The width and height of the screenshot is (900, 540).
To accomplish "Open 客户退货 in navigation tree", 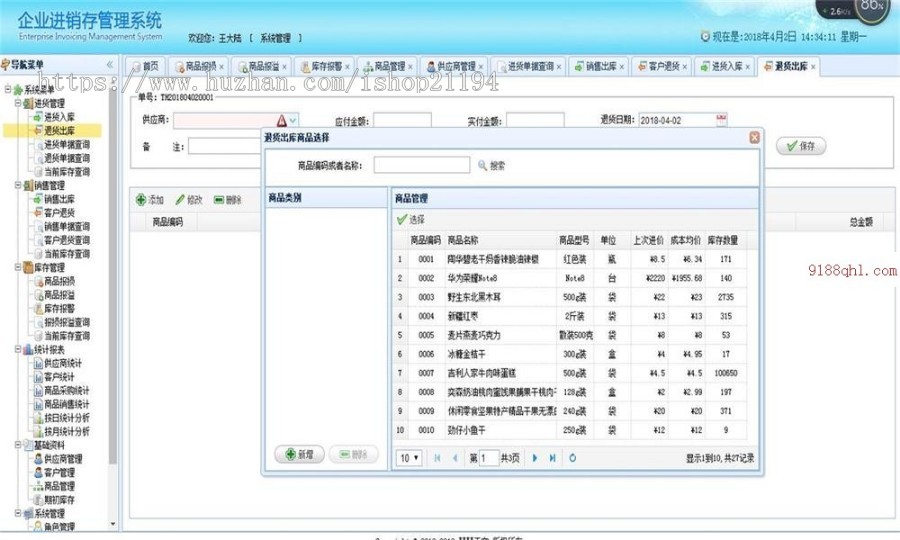I will (59, 213).
